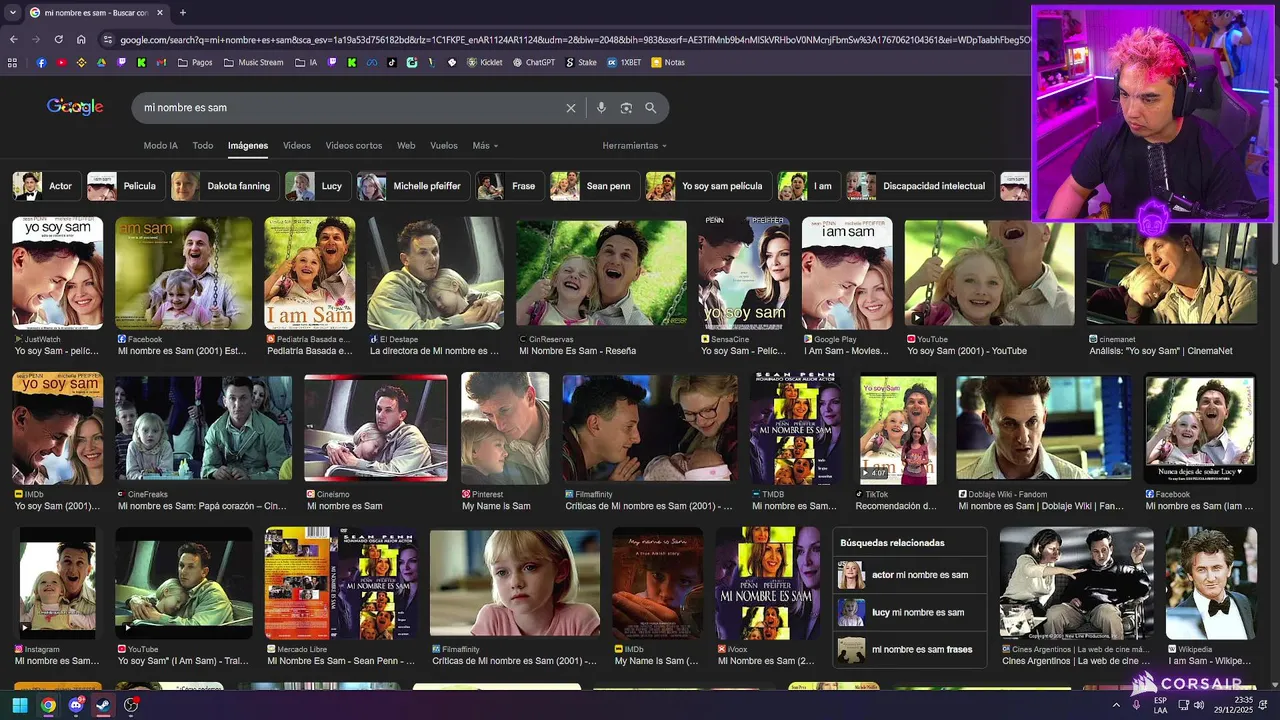Open the Doblaje Wiki Fandom image result

tap(1044, 428)
